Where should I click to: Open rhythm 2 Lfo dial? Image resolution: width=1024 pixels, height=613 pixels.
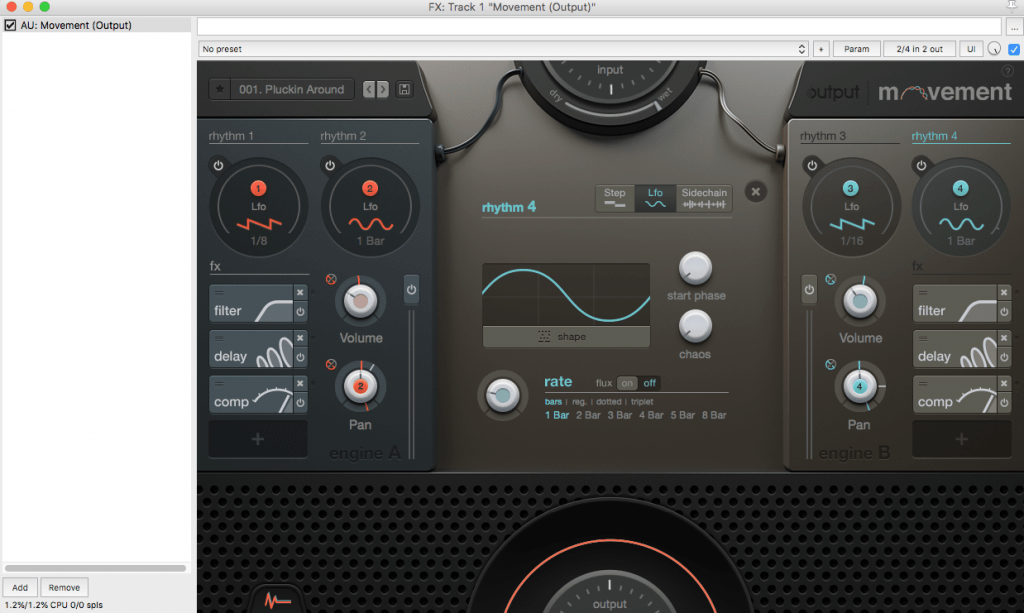tap(370, 208)
